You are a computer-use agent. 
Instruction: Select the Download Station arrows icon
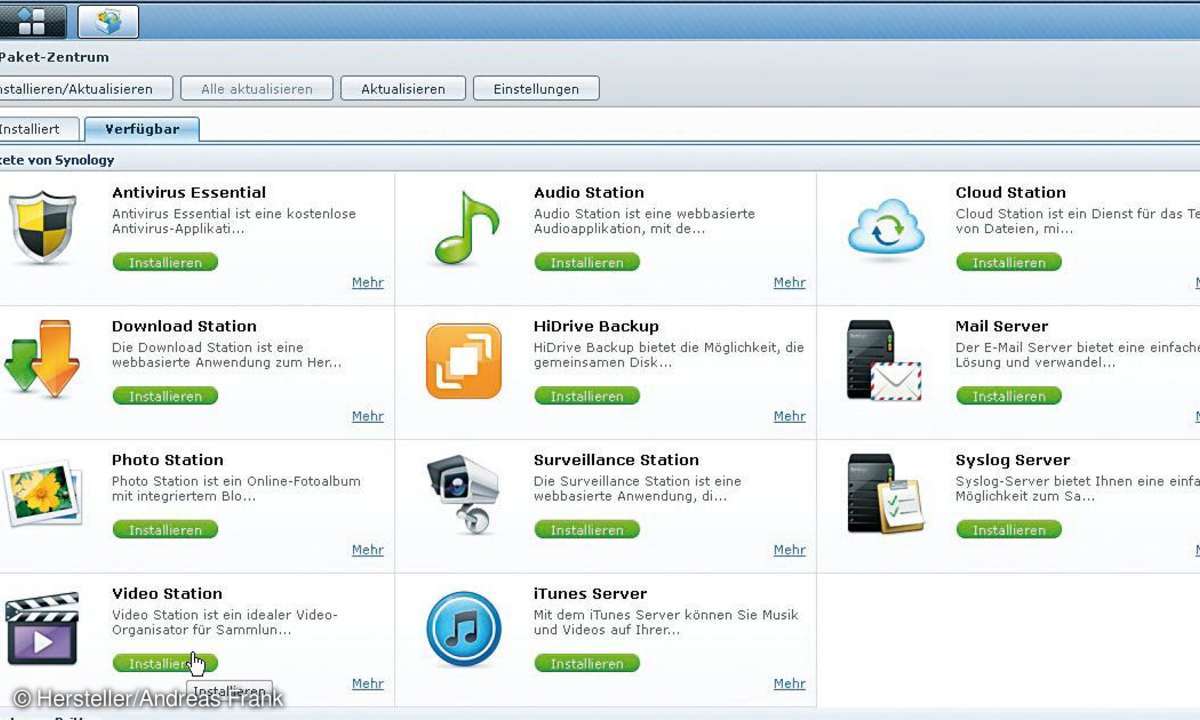coord(41,360)
